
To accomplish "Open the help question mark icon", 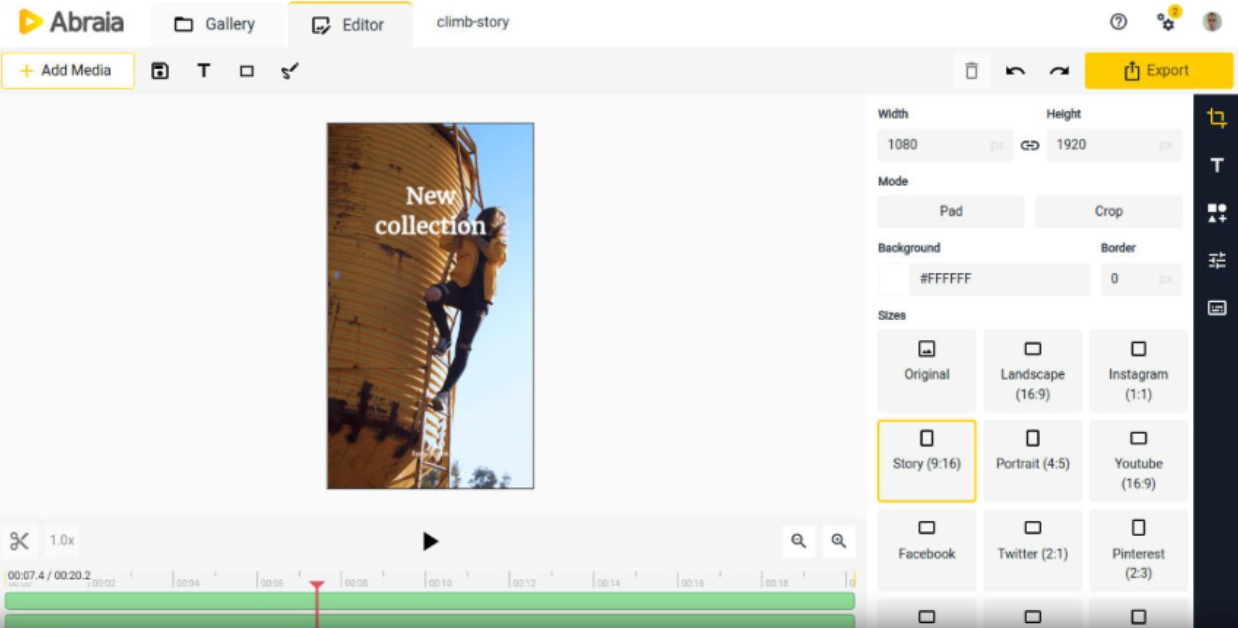I will pos(1119,22).
